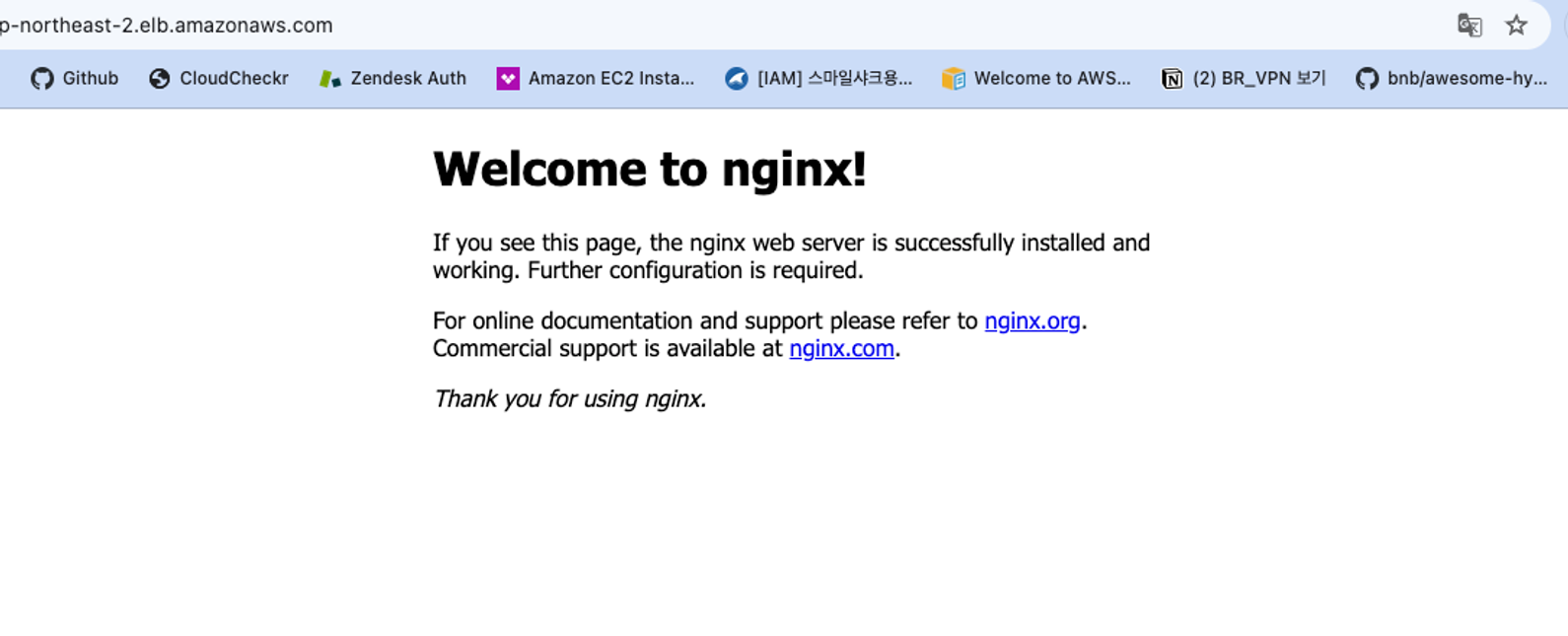Open the (2) BR_VPN 보기 bookmark label
This screenshot has height=636, width=1568.
1259,79
